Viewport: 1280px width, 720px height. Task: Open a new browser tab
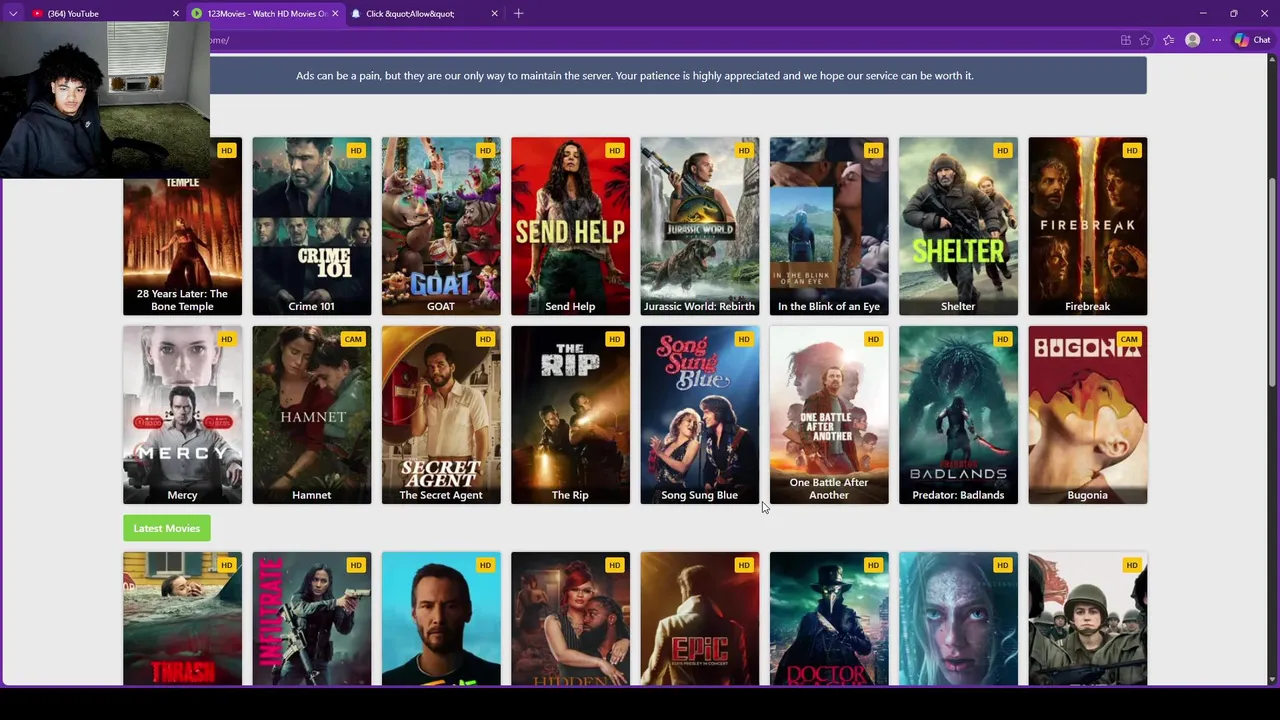point(518,13)
